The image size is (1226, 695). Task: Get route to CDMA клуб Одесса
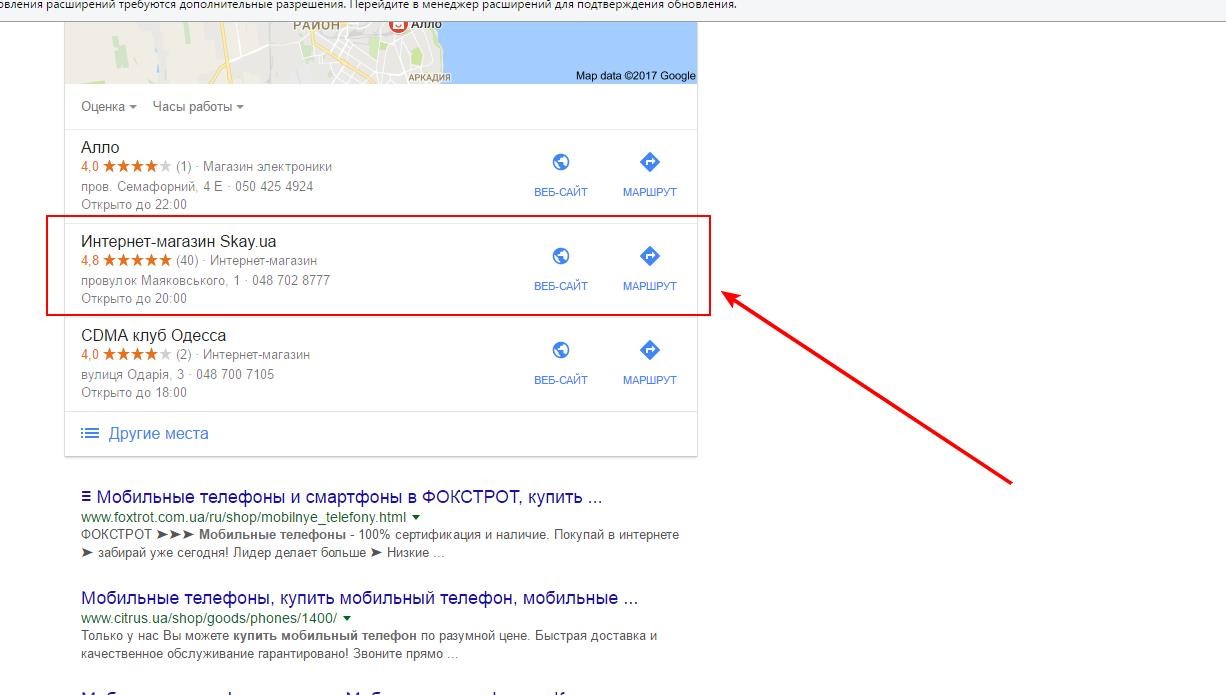click(650, 350)
